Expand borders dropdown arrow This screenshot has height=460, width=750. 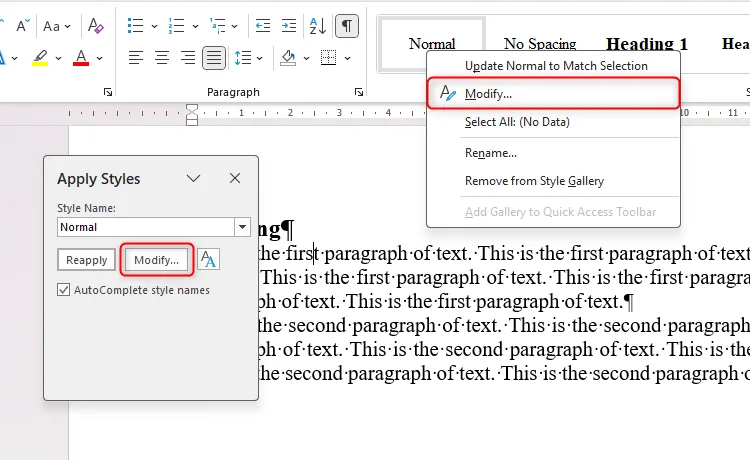pos(347,58)
